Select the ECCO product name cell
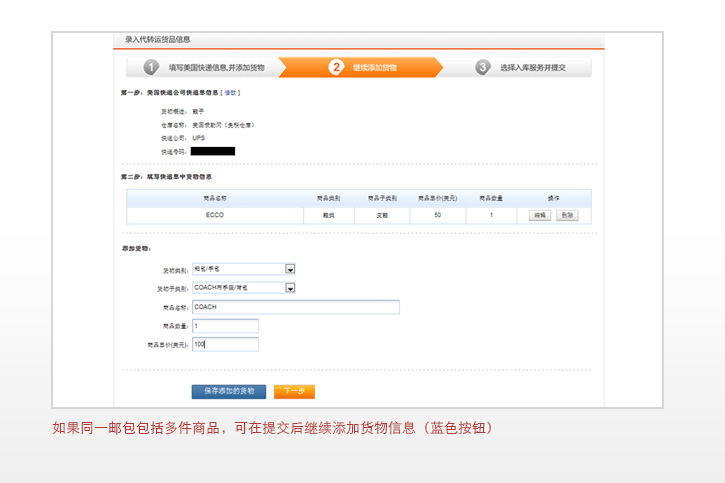 [x=215, y=215]
